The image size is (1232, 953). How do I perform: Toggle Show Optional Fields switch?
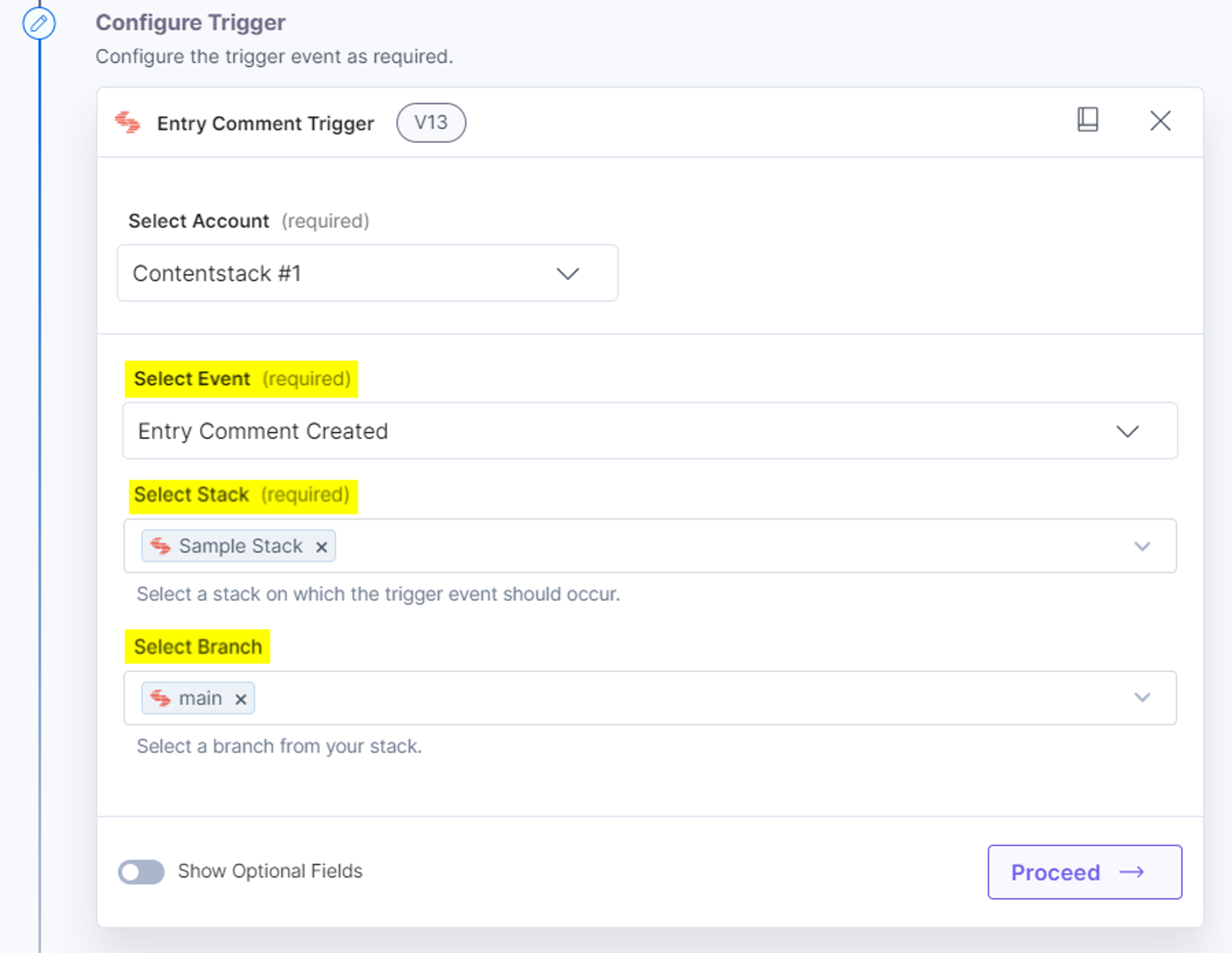coord(141,872)
